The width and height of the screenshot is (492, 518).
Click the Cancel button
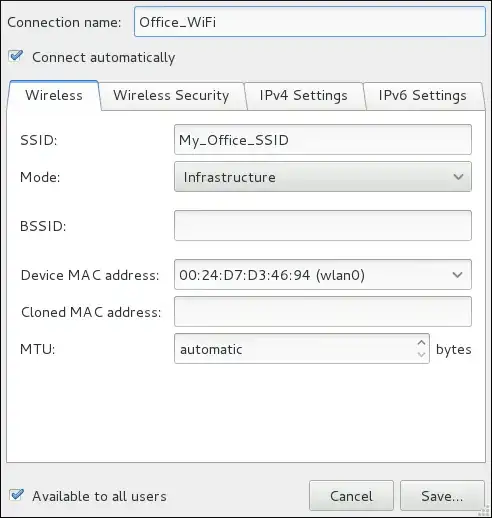(x=351, y=496)
